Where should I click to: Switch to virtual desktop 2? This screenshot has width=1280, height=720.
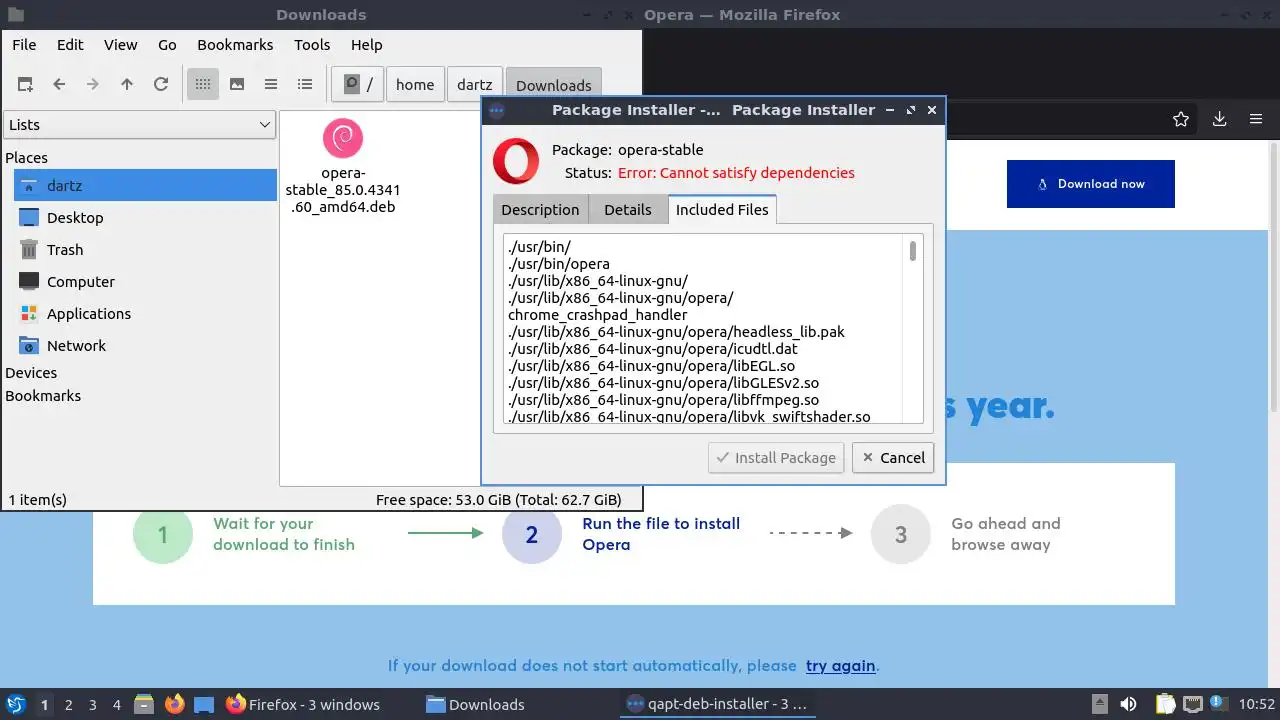[x=68, y=705]
